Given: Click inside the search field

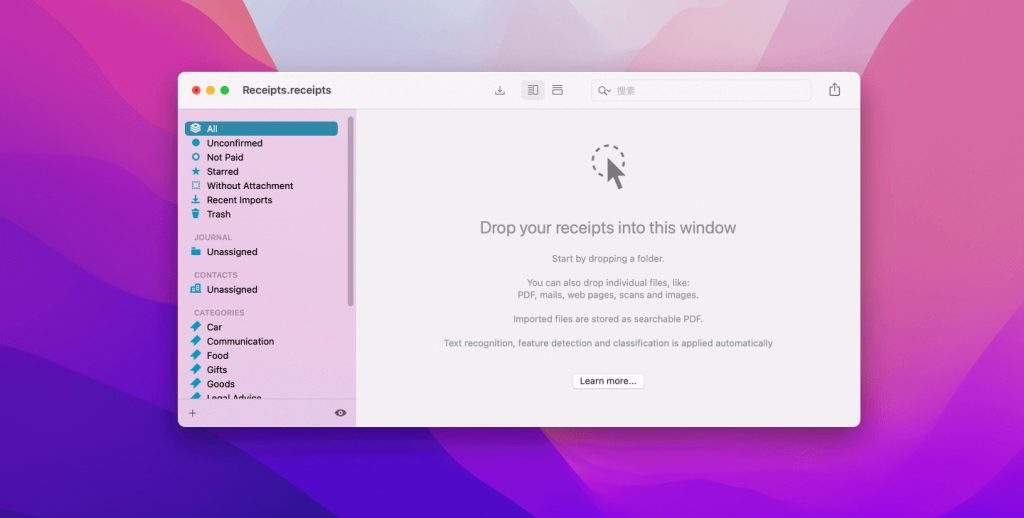Looking at the screenshot, I should point(710,90).
